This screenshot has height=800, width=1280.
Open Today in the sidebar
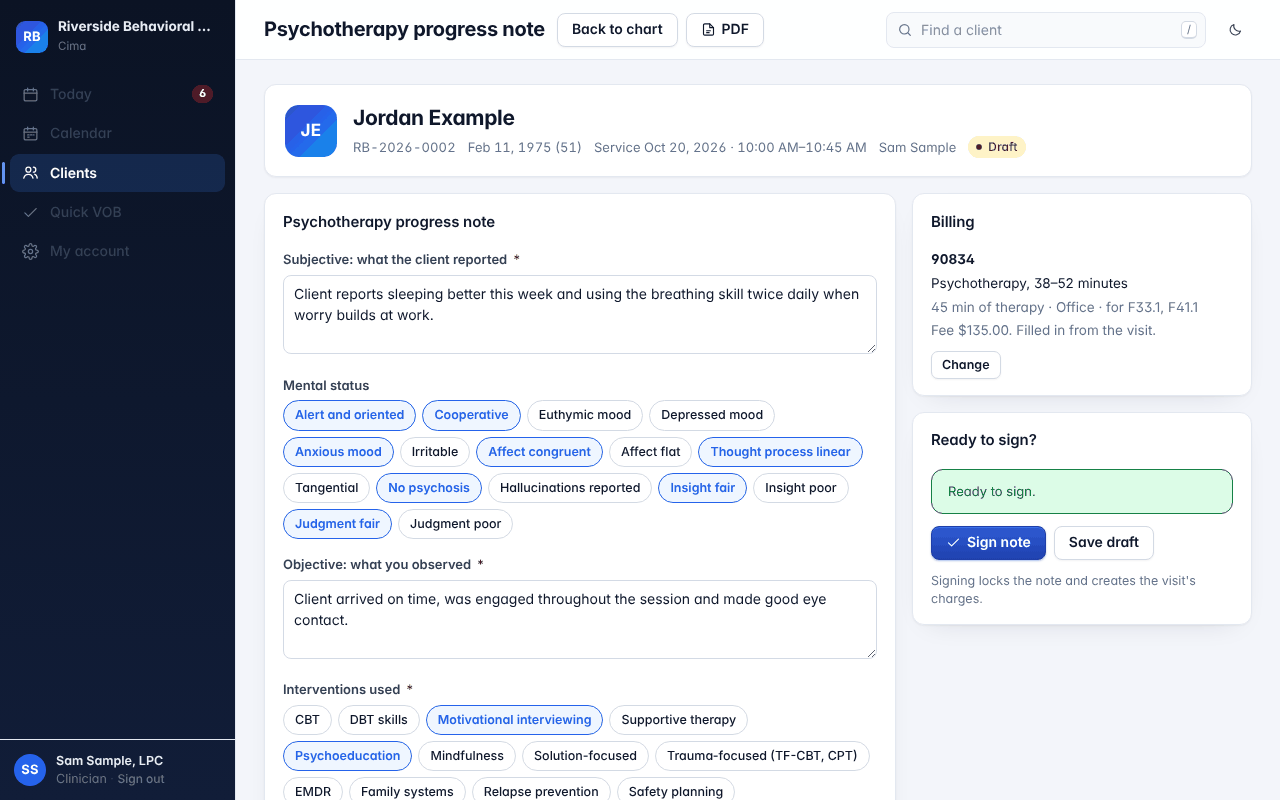click(x=117, y=94)
